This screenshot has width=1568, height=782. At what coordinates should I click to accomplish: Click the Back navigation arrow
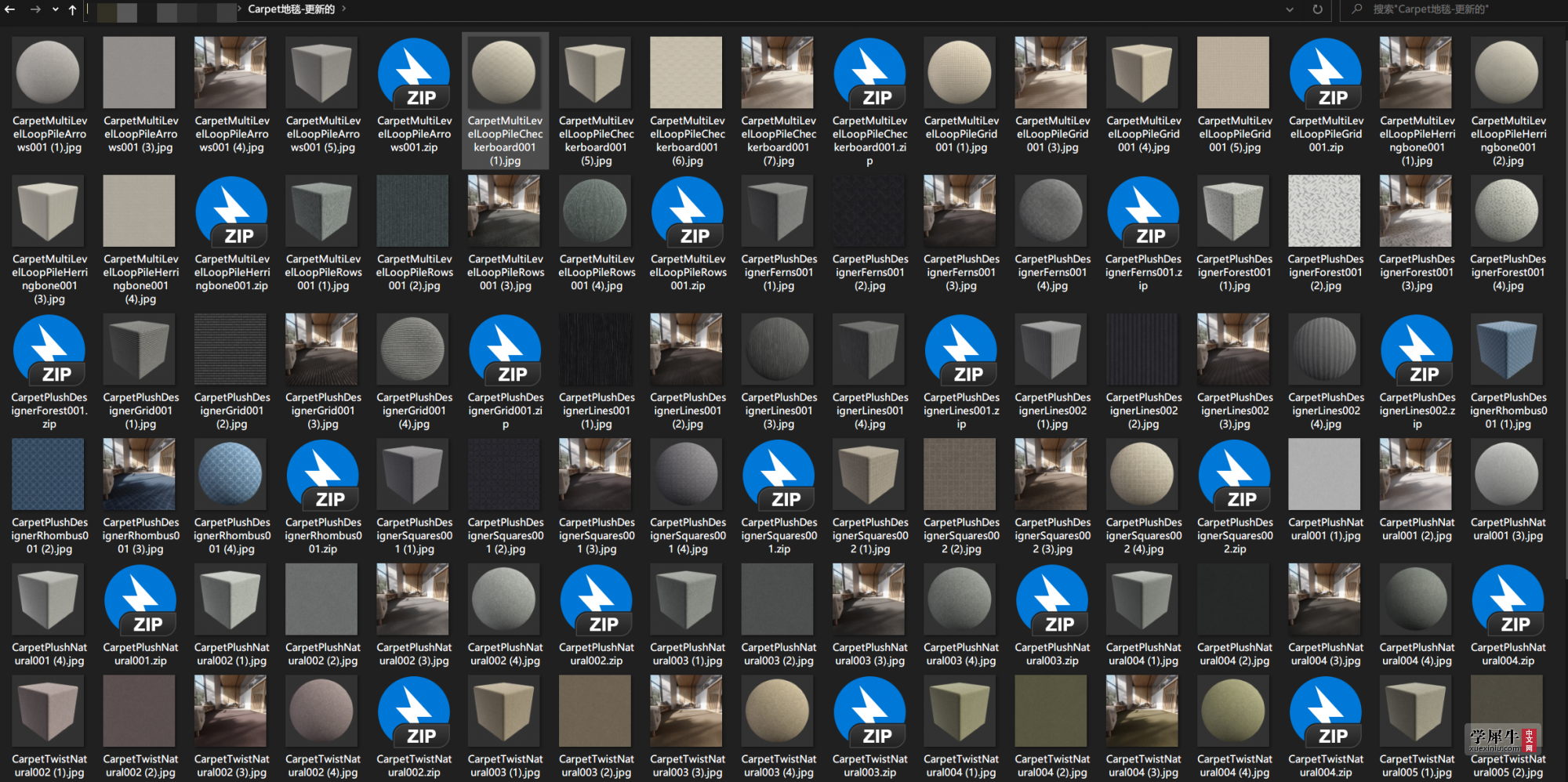(10, 9)
